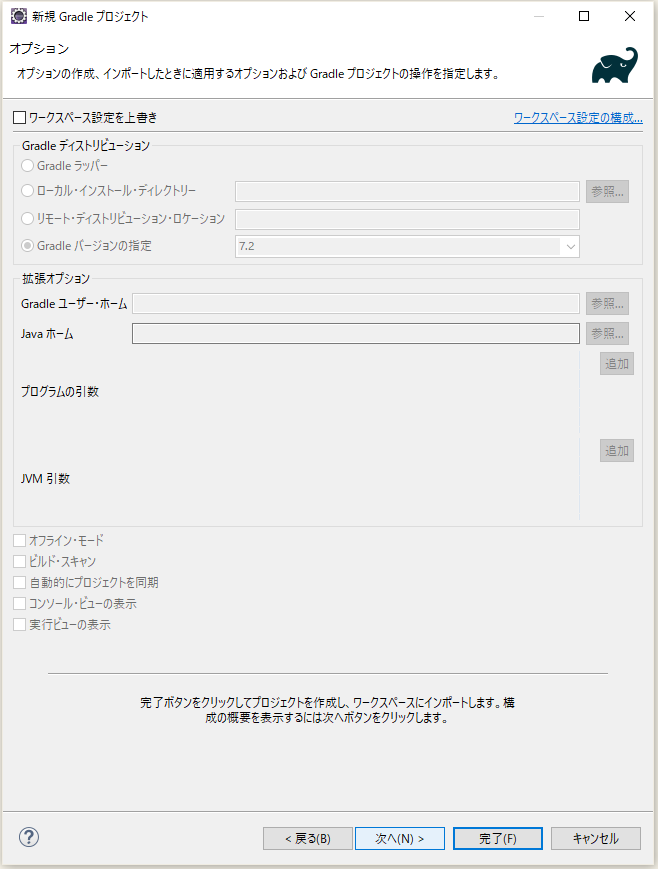Enable ワークスペース設定を上書き checkbox

pyautogui.click(x=19, y=117)
